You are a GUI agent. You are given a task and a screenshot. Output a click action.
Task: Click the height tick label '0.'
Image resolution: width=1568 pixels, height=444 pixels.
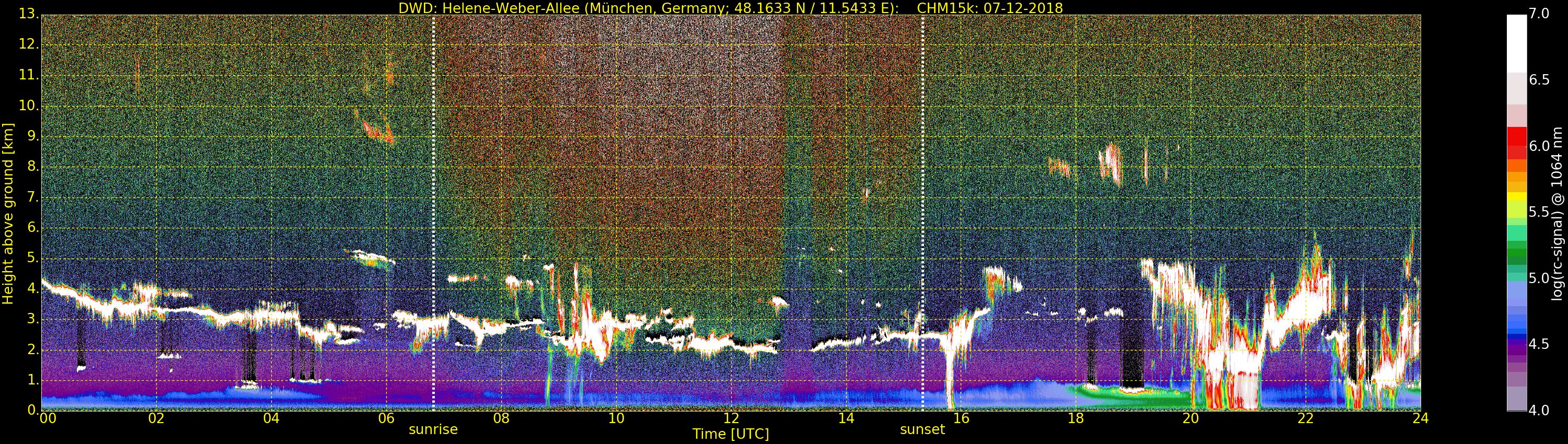point(33,410)
